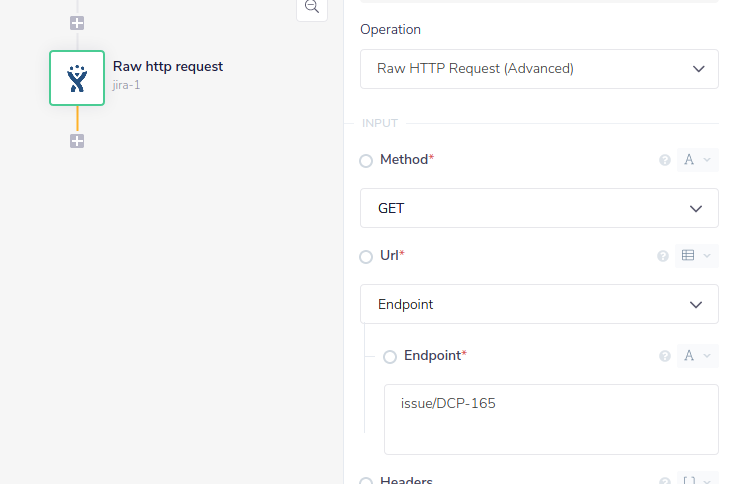Show help for the Method field

(663, 160)
